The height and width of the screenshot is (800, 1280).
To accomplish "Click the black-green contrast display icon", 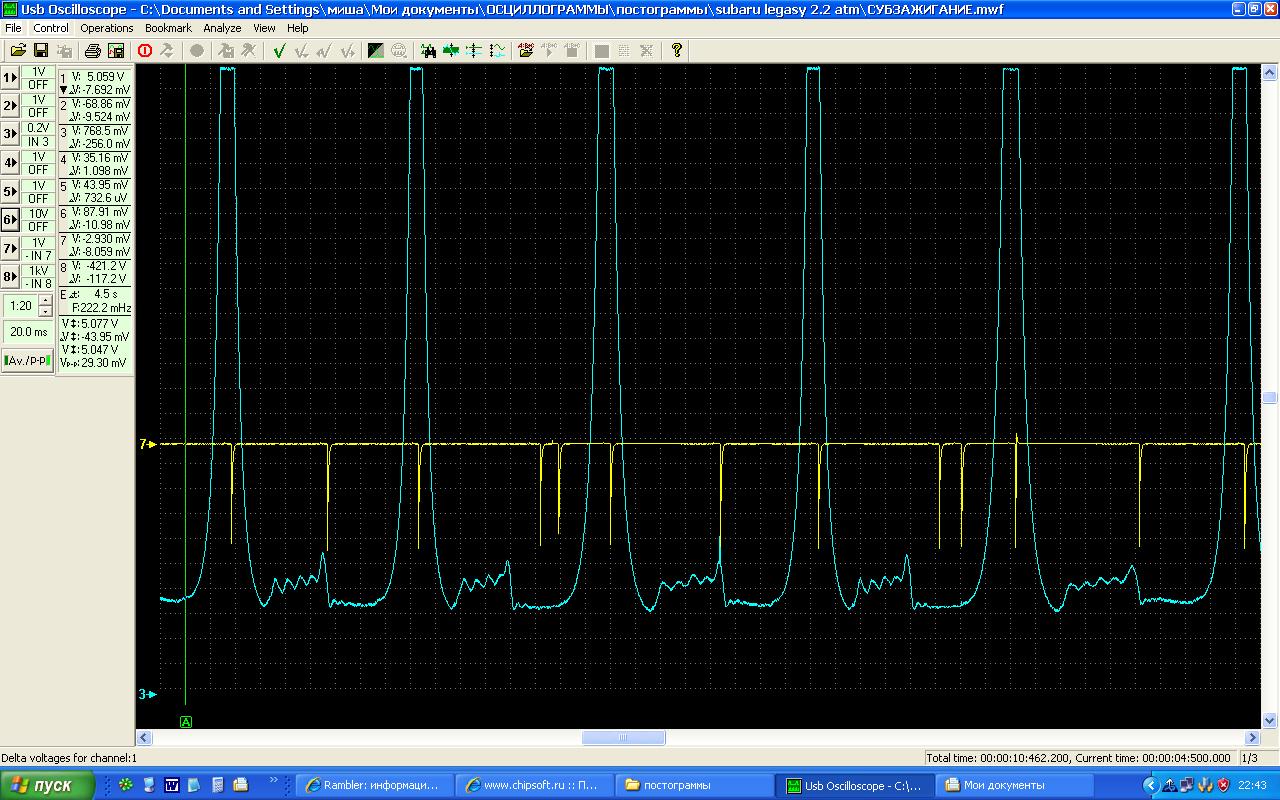I will (376, 50).
